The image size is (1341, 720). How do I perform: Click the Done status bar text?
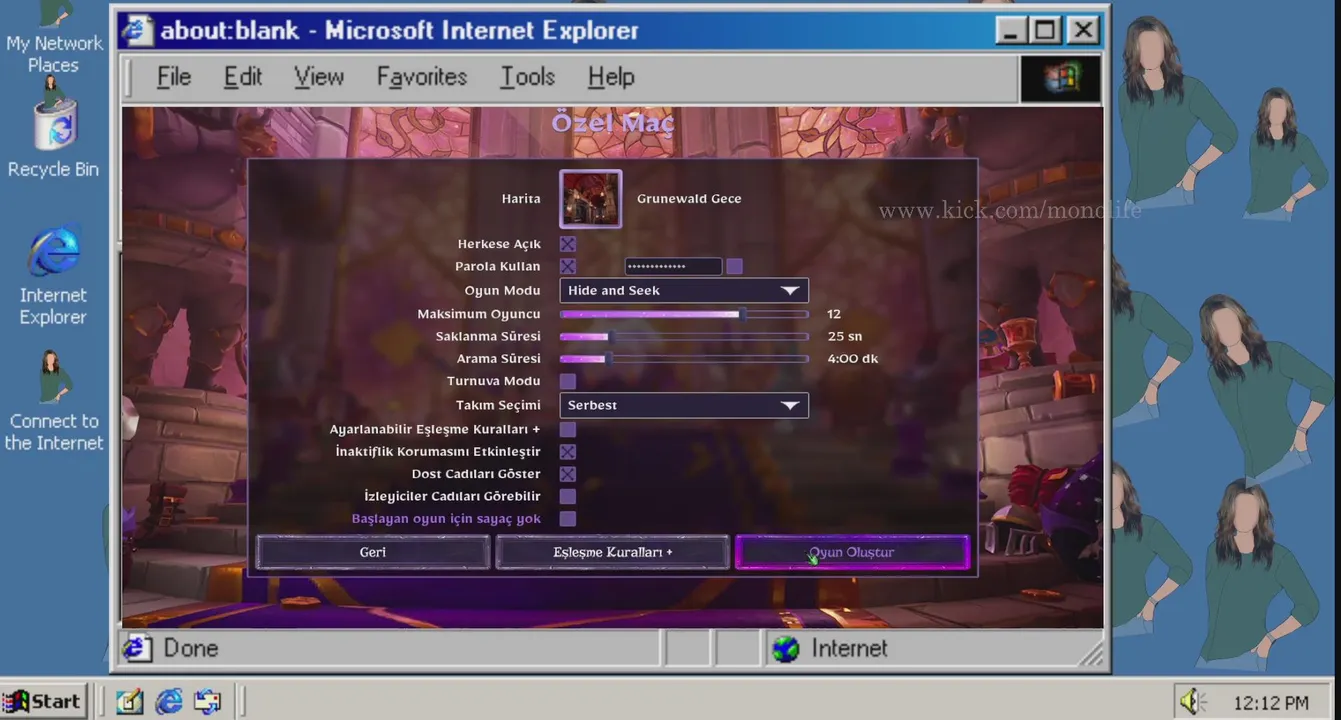190,649
